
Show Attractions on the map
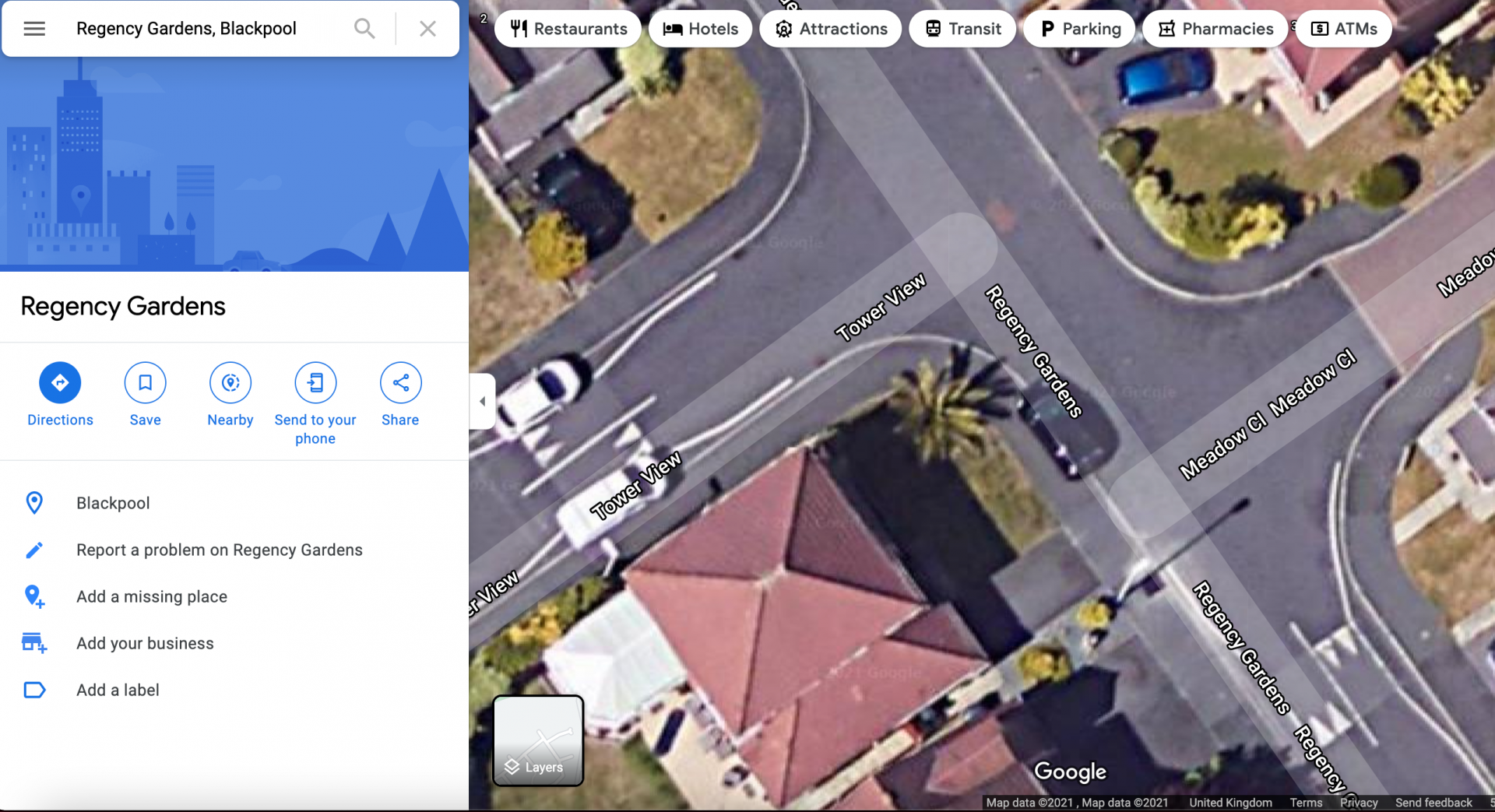(x=831, y=29)
